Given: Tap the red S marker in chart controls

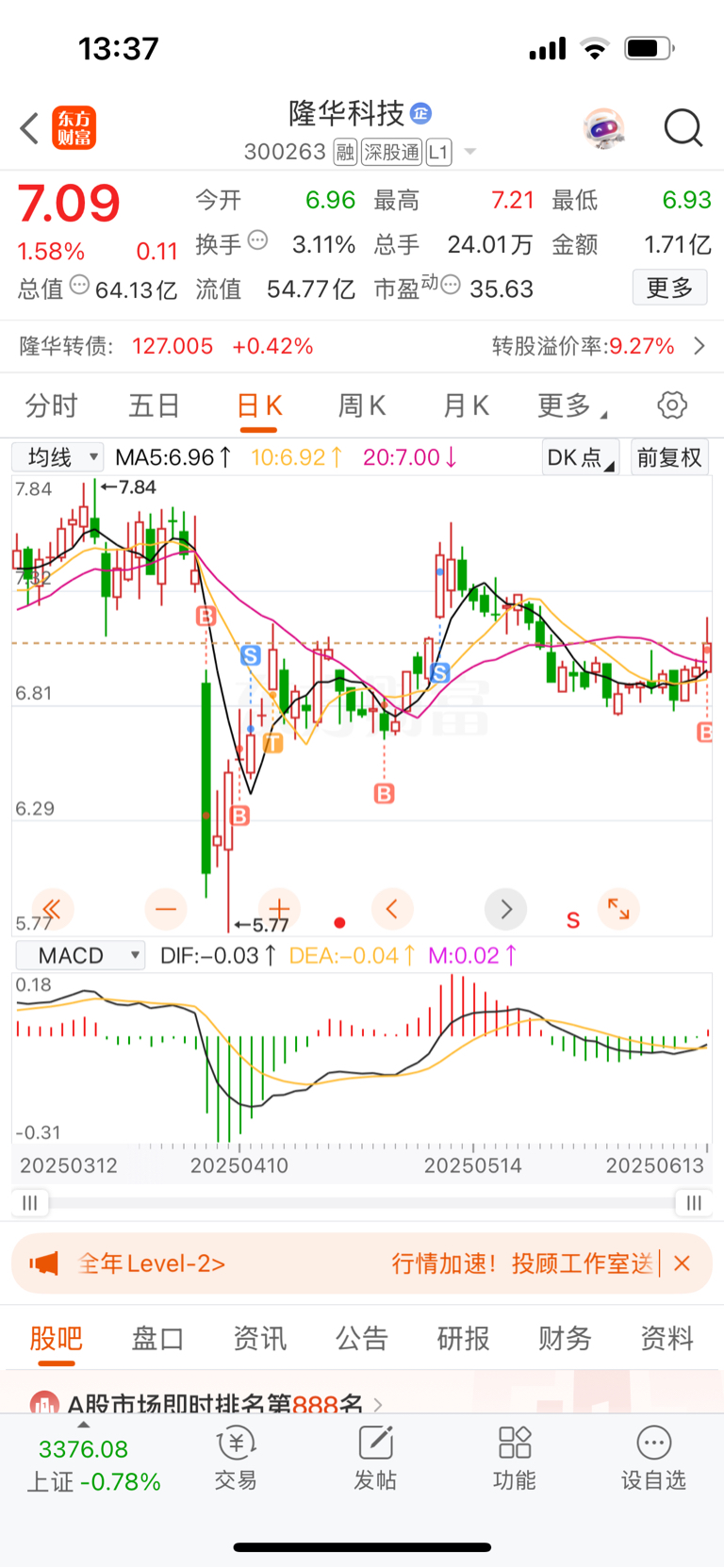Looking at the screenshot, I should tap(572, 920).
